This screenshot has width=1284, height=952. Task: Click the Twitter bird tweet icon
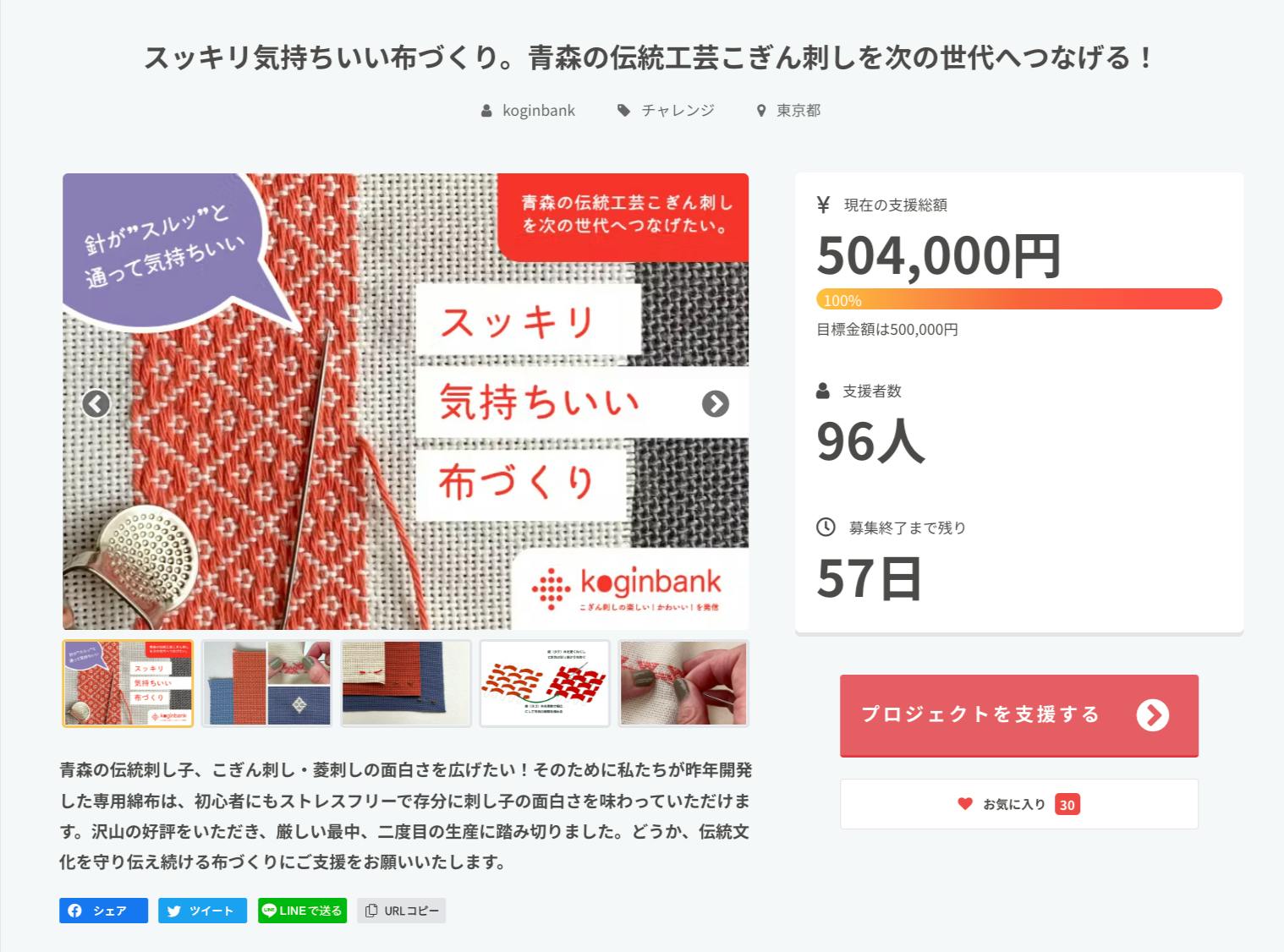[x=174, y=911]
